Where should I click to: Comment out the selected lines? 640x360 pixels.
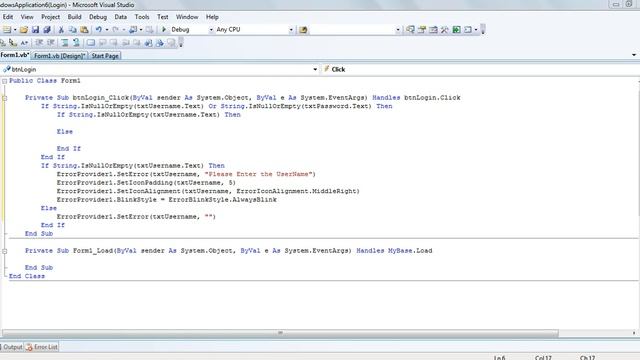[64, 42]
